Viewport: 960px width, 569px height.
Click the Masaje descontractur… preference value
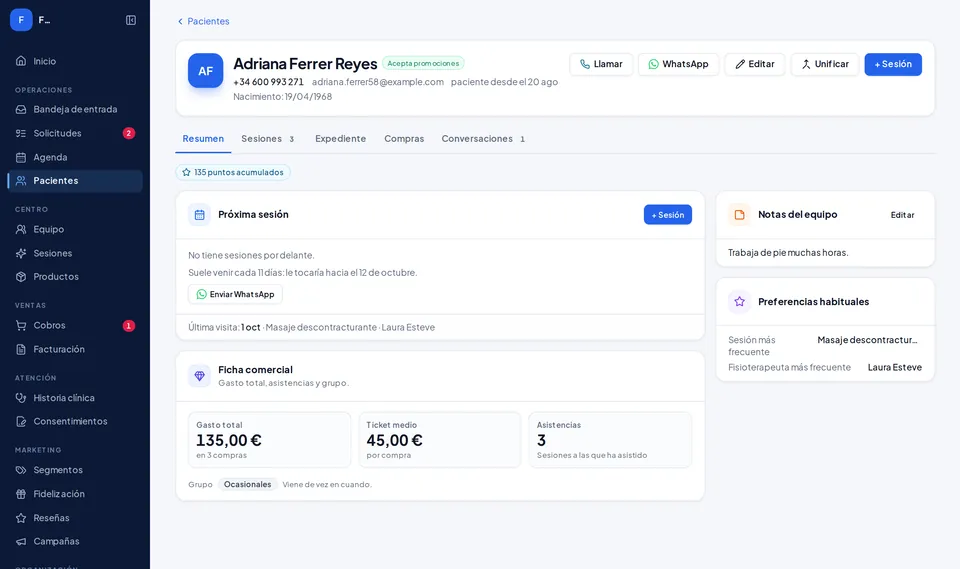868,340
